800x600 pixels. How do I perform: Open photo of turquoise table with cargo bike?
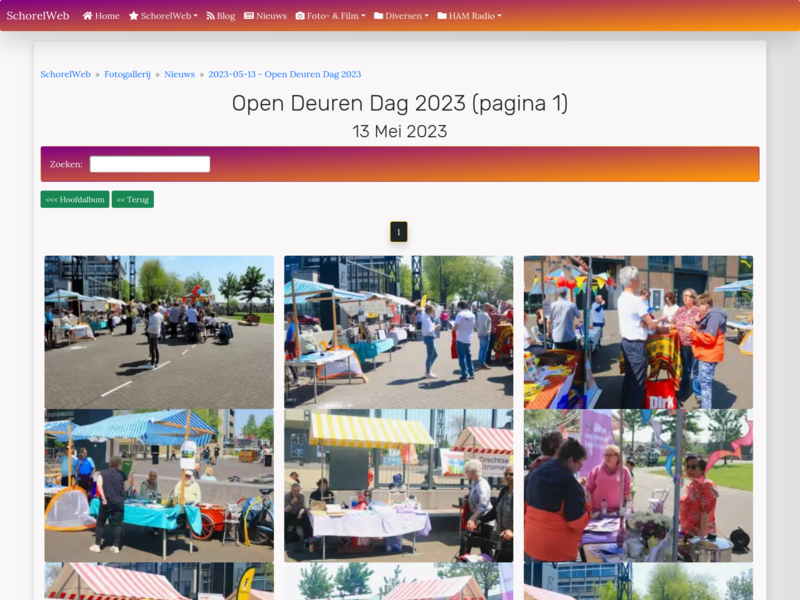159,486
